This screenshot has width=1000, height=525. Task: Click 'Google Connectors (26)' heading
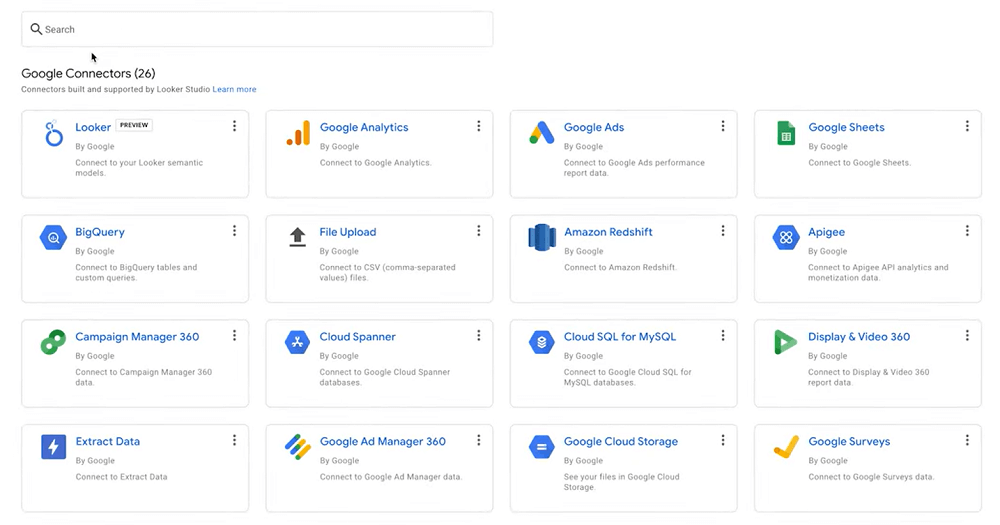coord(88,73)
